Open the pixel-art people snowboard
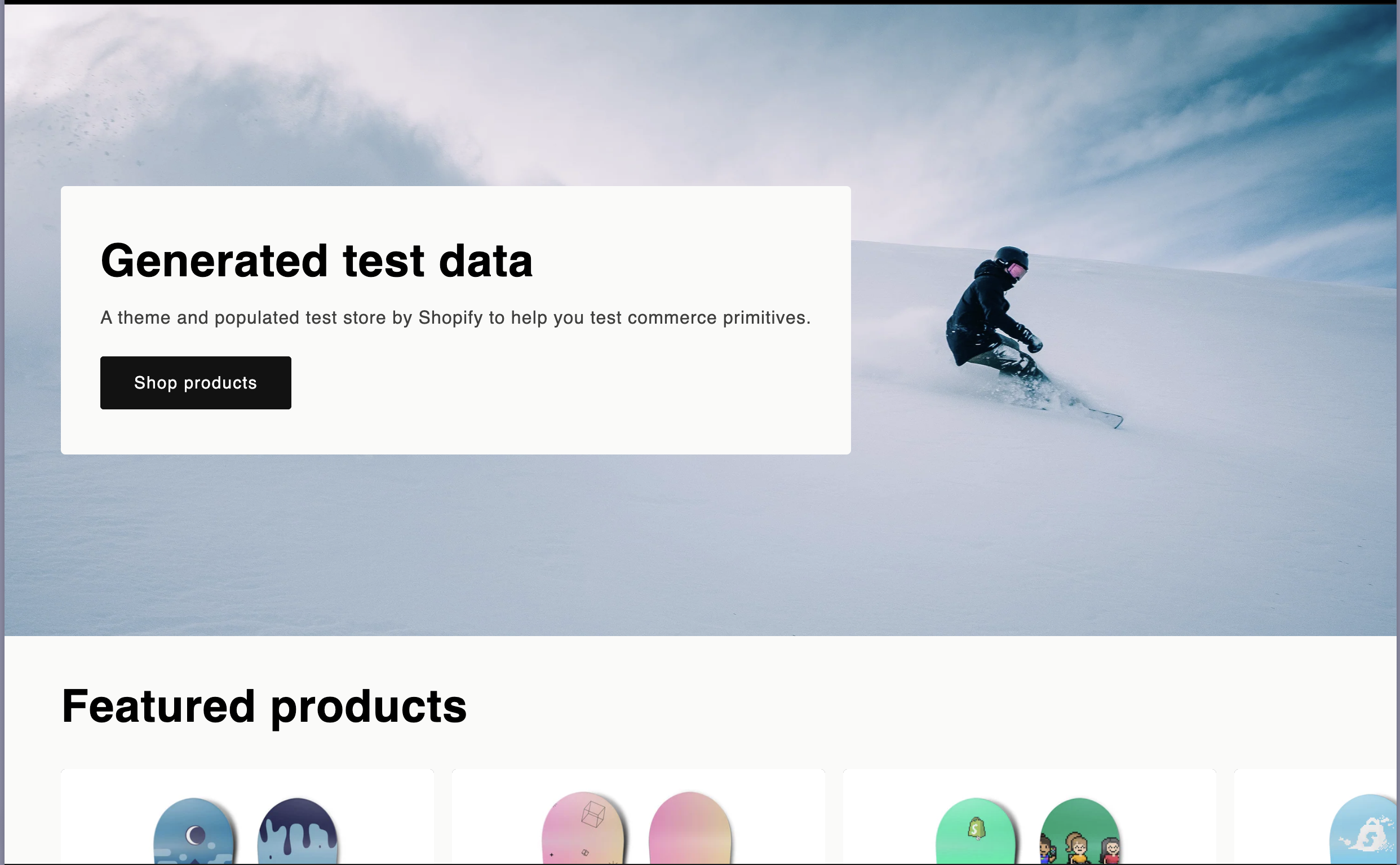Screen dimensions: 1400x865 tap(1080, 831)
